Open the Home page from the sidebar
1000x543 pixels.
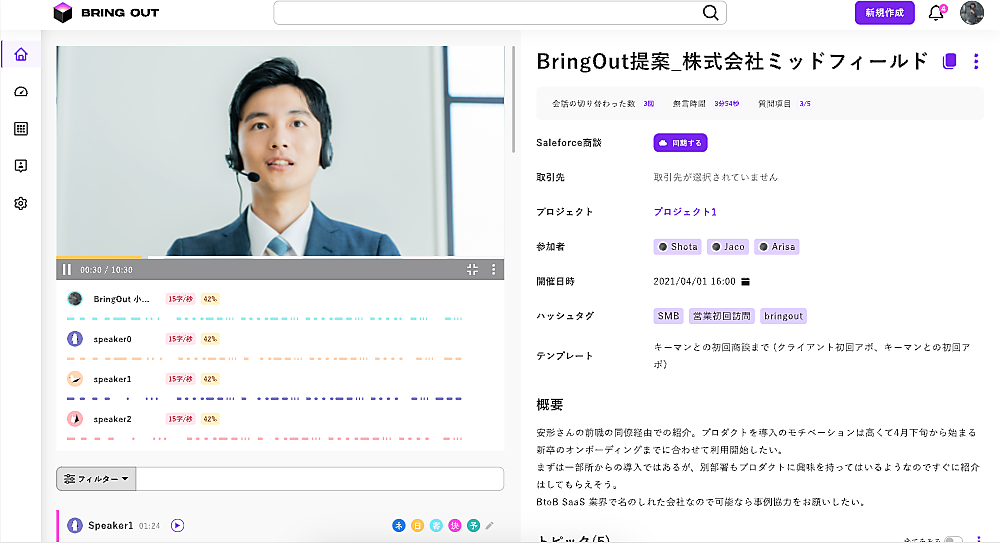tap(21, 54)
